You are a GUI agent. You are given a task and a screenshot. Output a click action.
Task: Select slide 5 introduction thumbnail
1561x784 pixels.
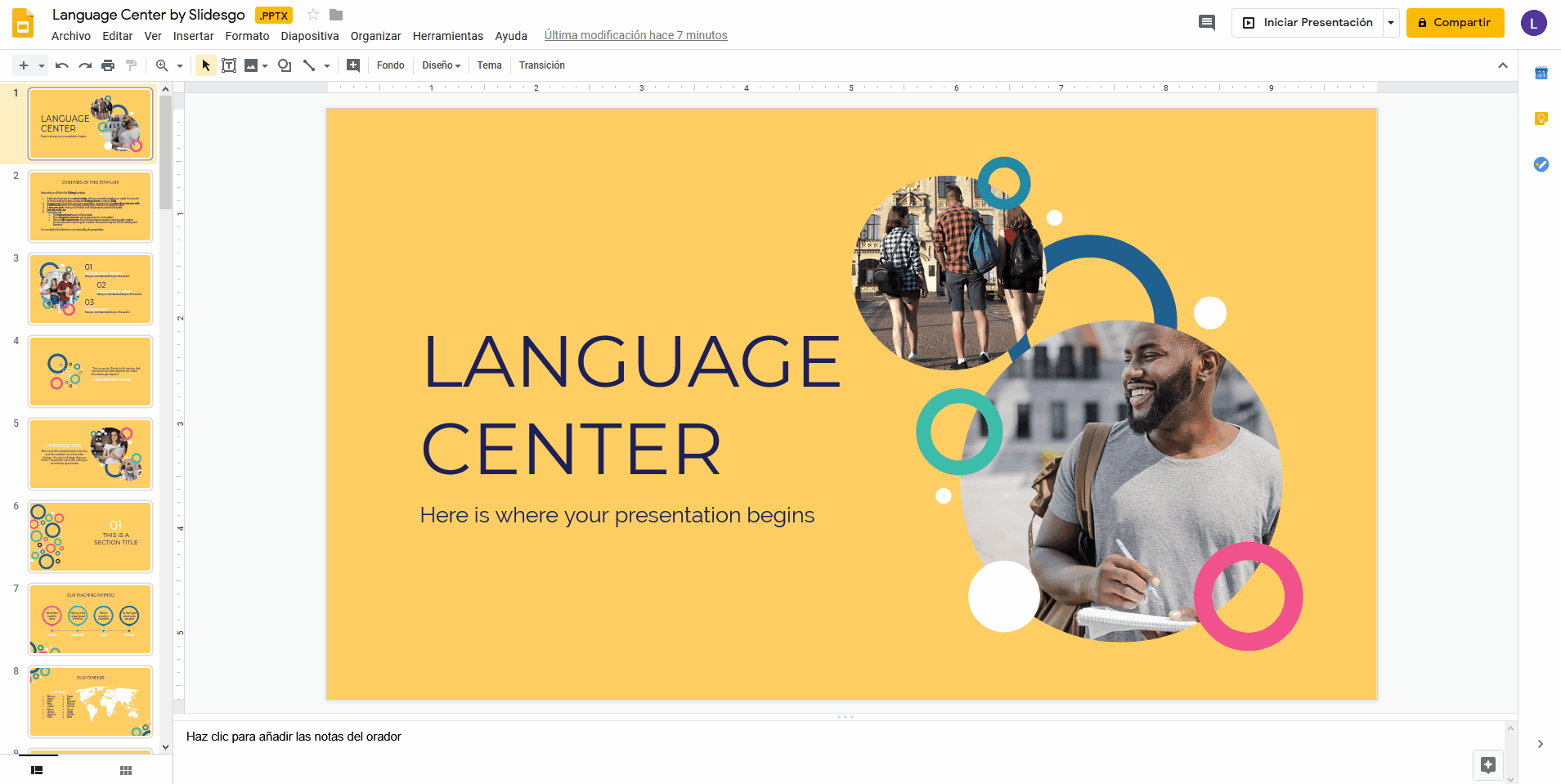tap(91, 454)
